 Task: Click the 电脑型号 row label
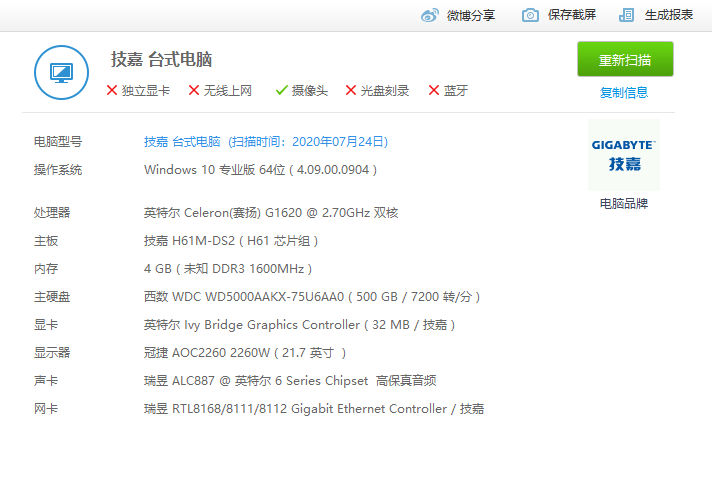pos(58,142)
